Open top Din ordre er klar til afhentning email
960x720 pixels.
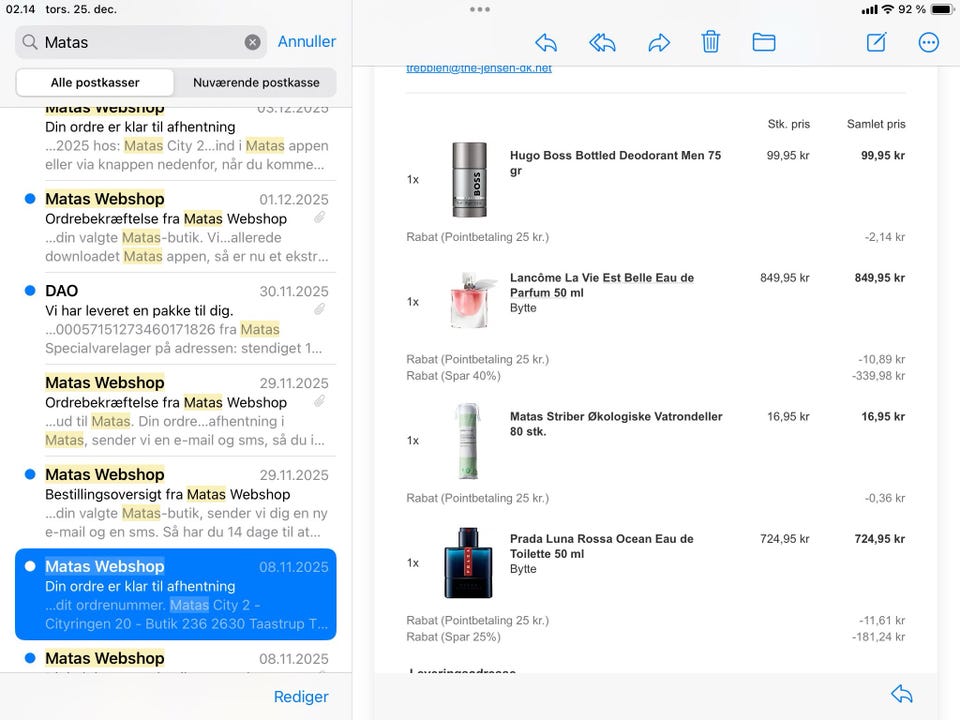tap(176, 144)
